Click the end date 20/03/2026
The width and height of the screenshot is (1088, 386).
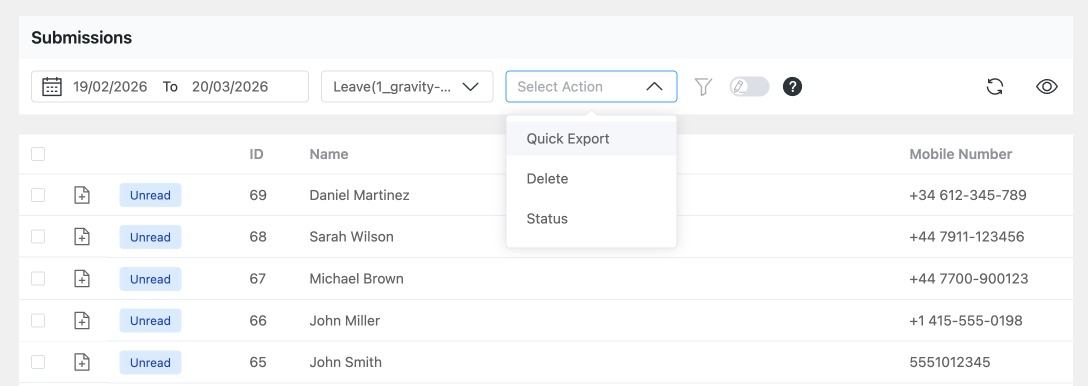(230, 87)
